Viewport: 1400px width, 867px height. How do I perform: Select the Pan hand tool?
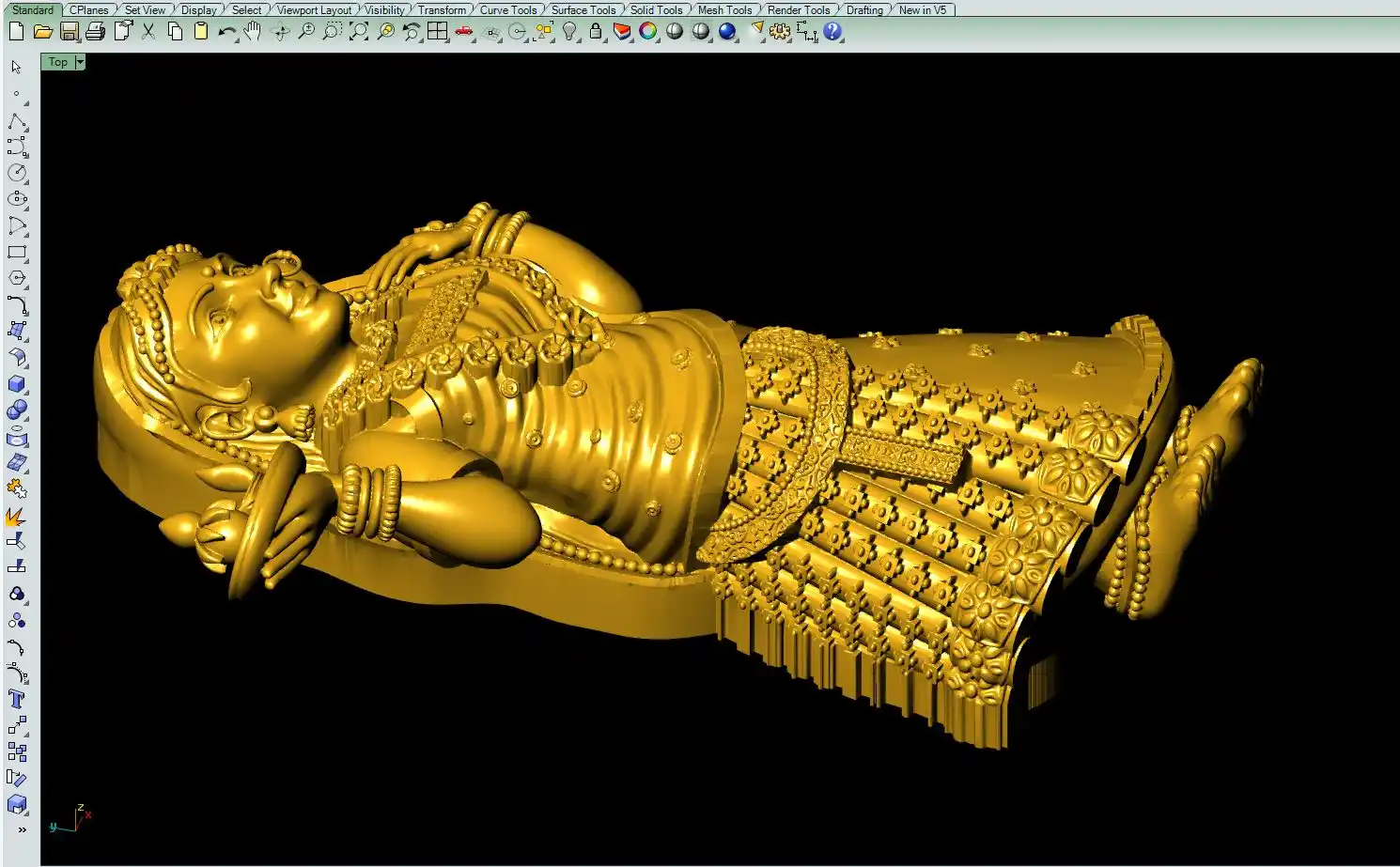[x=252, y=31]
